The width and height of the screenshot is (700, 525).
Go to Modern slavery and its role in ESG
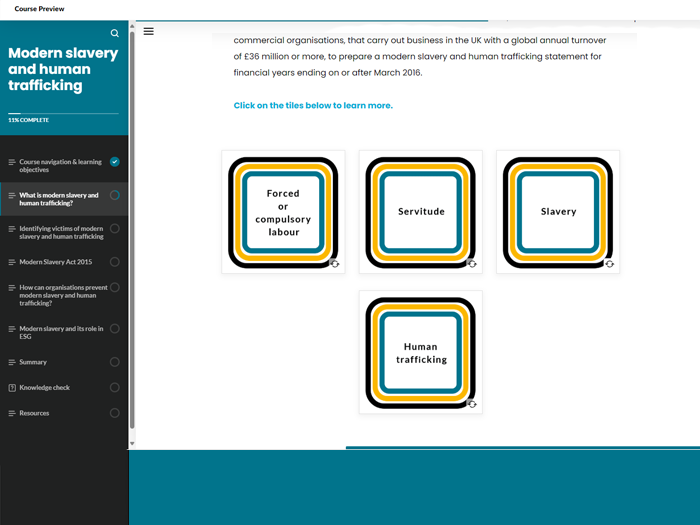pyautogui.click(x=61, y=332)
